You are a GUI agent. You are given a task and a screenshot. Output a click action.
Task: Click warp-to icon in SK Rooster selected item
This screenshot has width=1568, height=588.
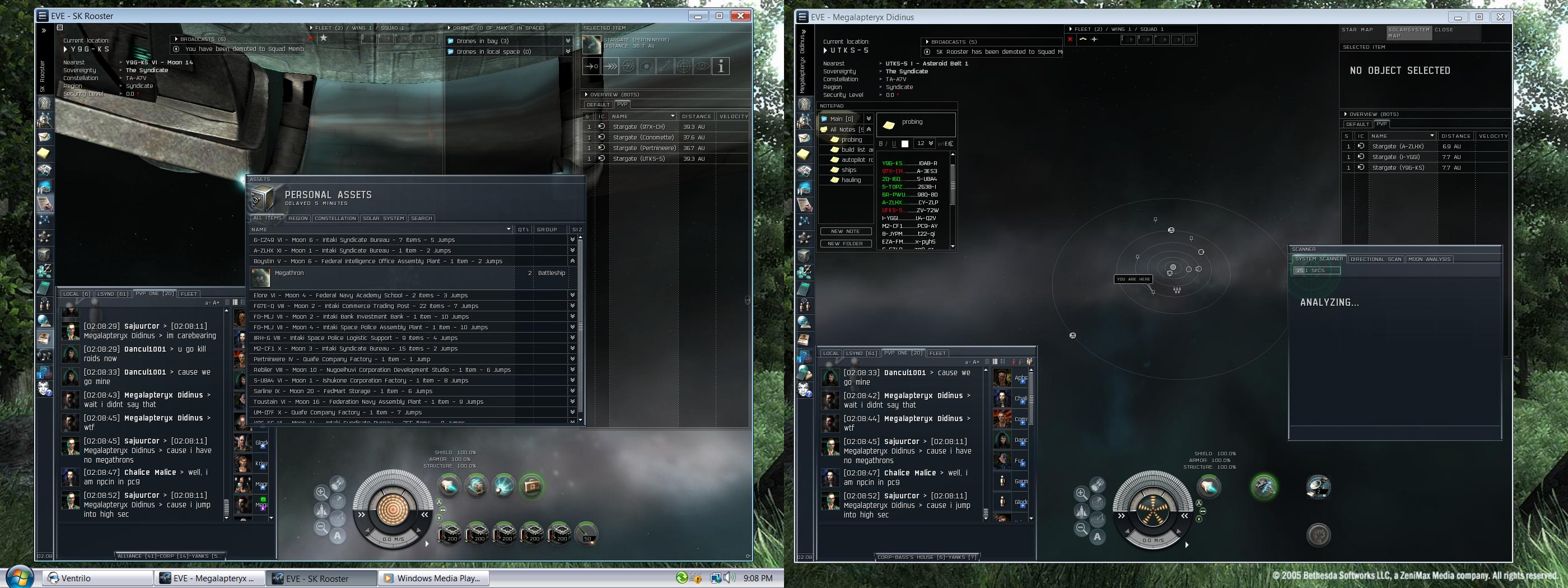point(610,66)
